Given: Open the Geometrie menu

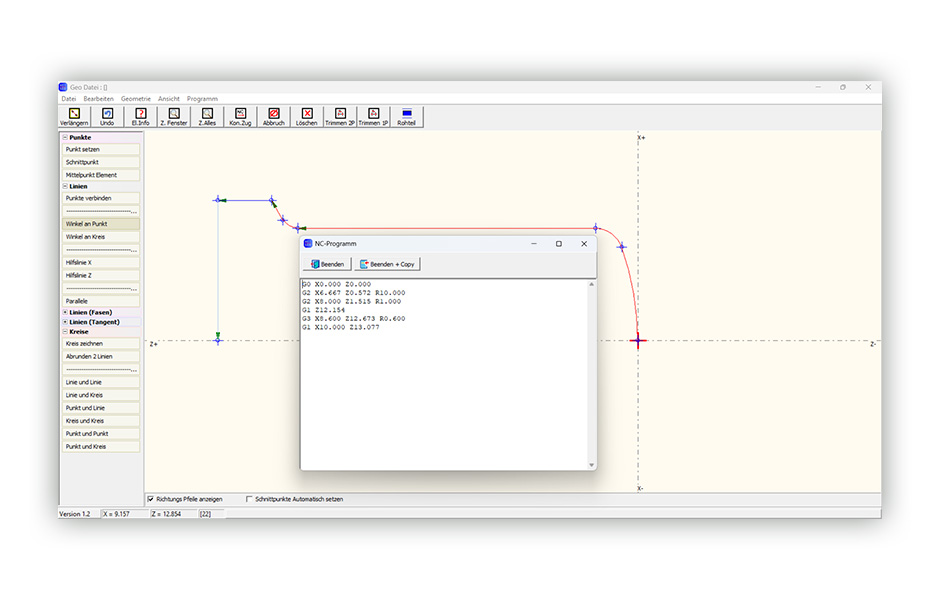Looking at the screenshot, I should (x=135, y=99).
